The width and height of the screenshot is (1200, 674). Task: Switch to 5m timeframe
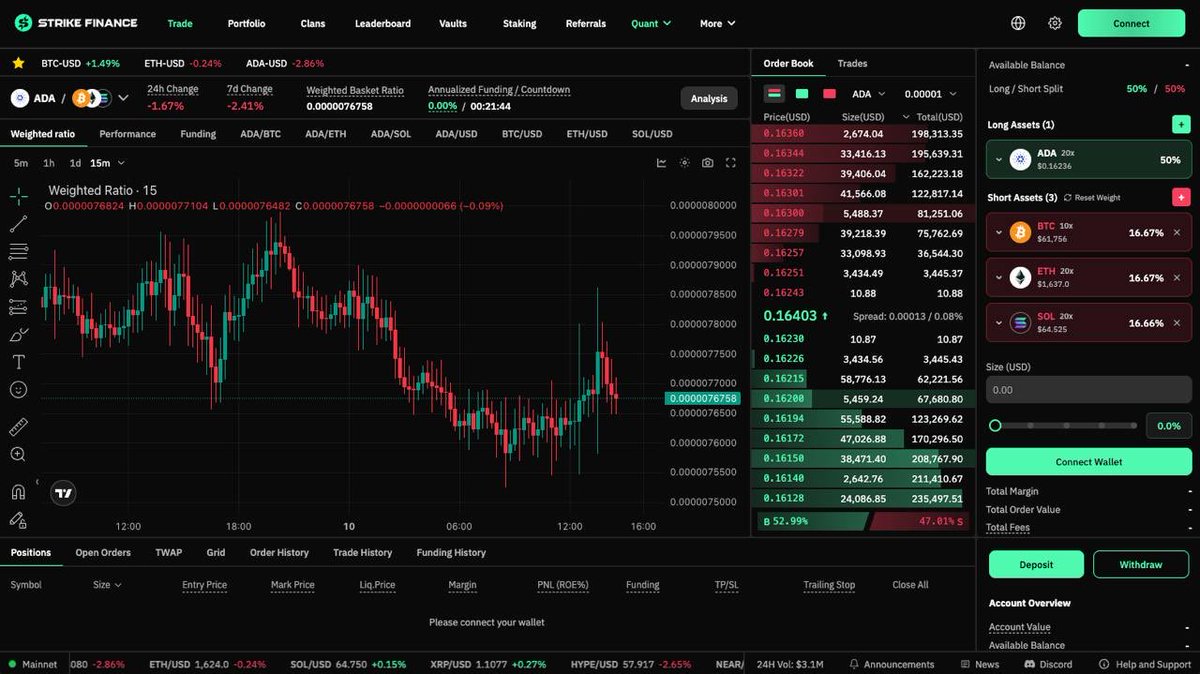pos(21,163)
